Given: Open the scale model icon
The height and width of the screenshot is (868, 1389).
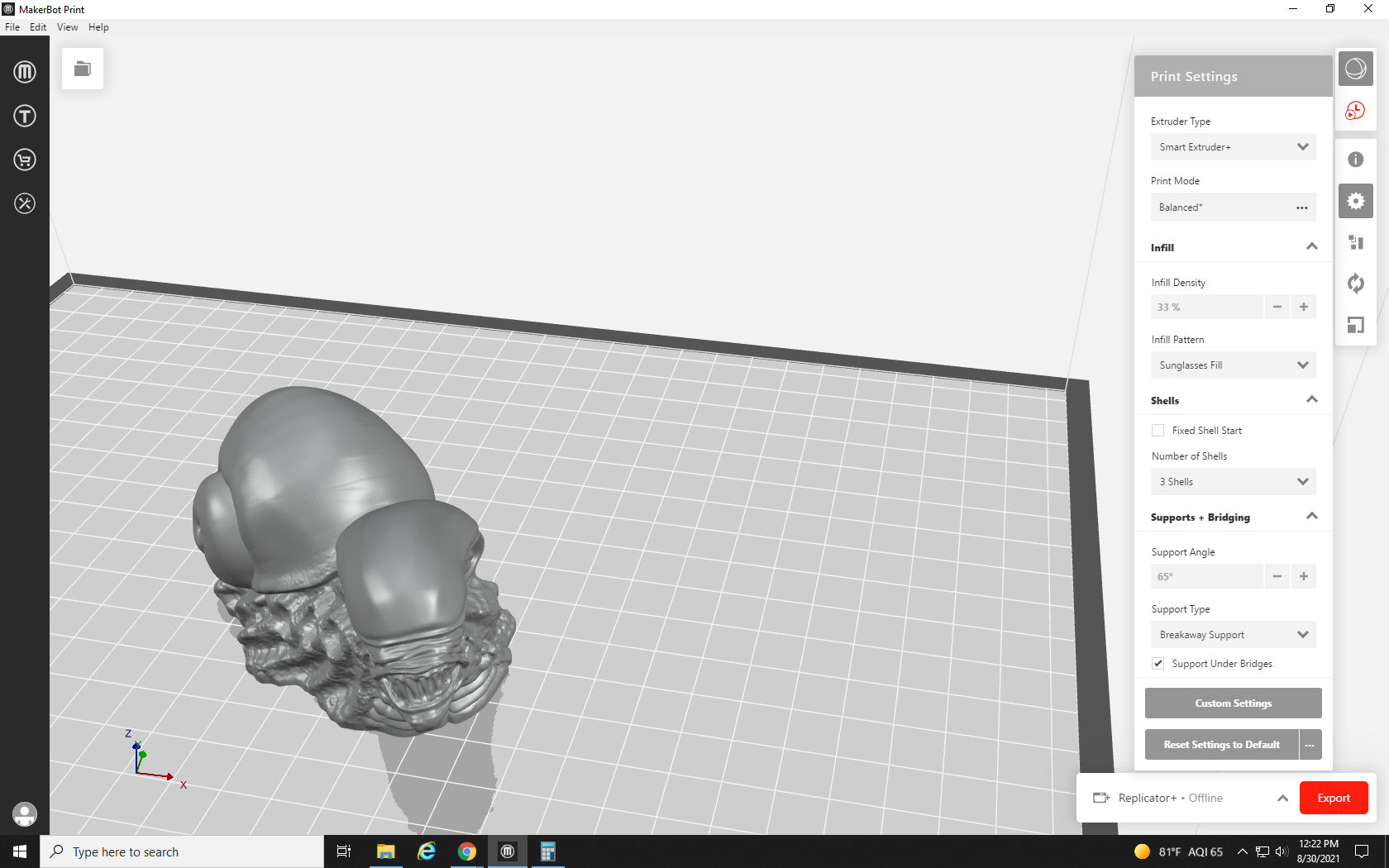Looking at the screenshot, I should pos(1356,325).
